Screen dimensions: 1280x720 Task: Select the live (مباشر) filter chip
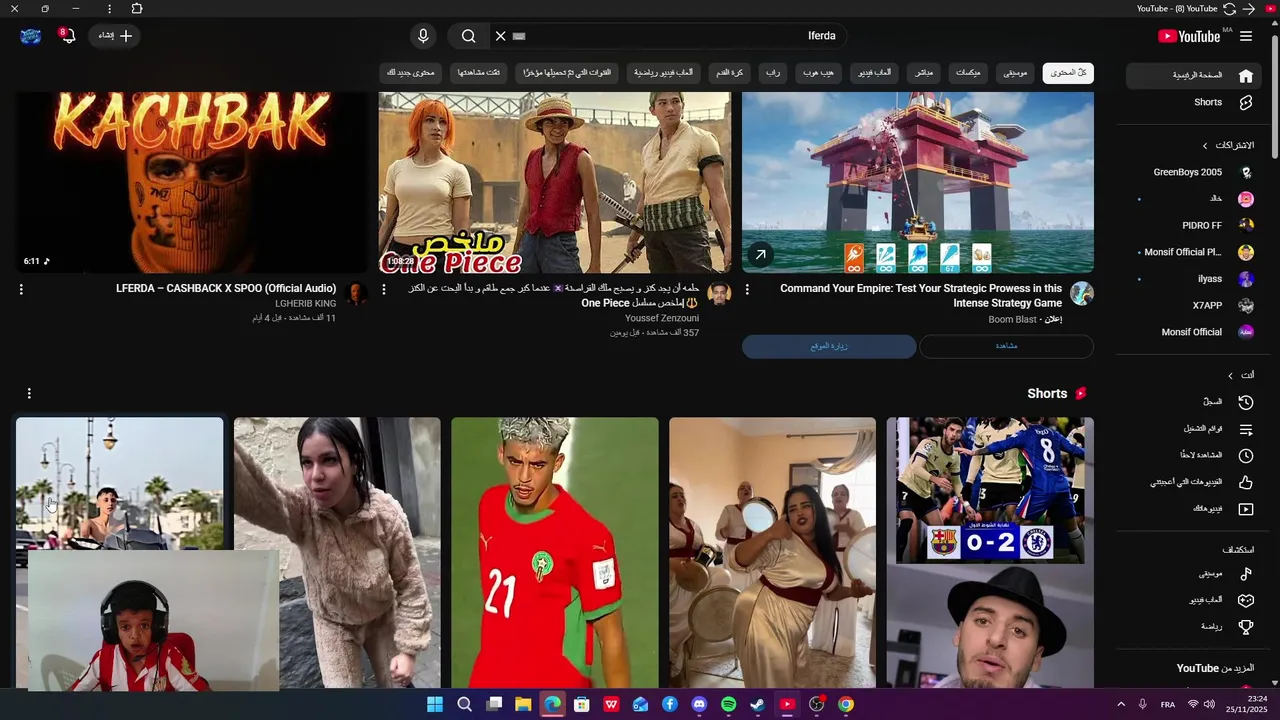pos(924,73)
